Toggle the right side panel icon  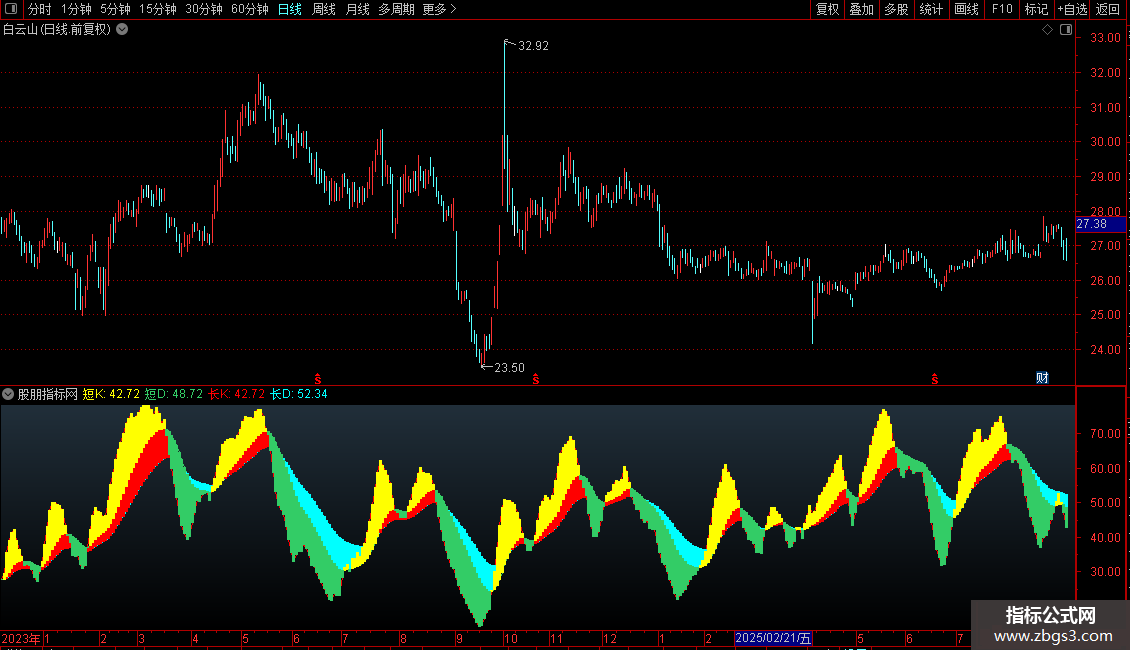click(1066, 30)
